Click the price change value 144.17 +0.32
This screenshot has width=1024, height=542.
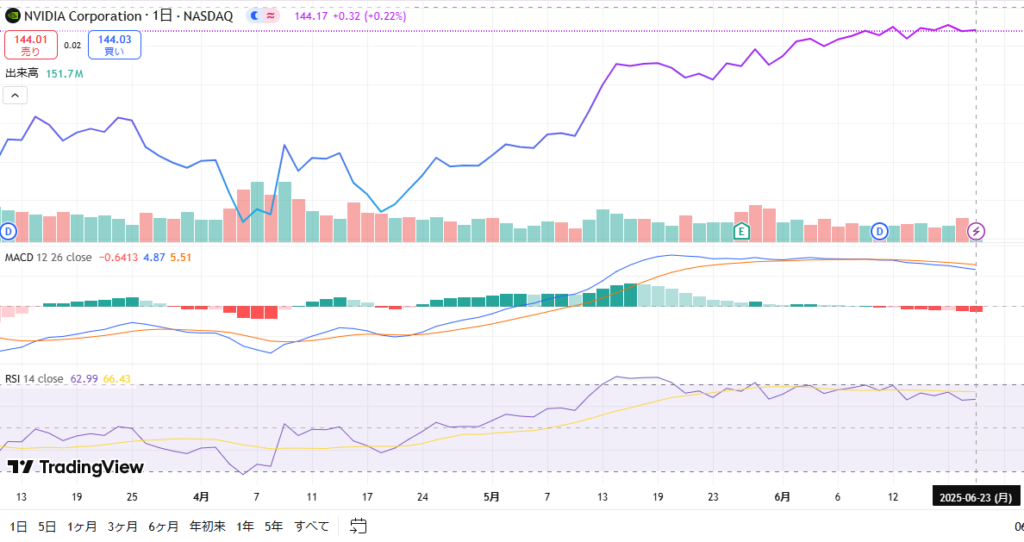[x=327, y=16]
